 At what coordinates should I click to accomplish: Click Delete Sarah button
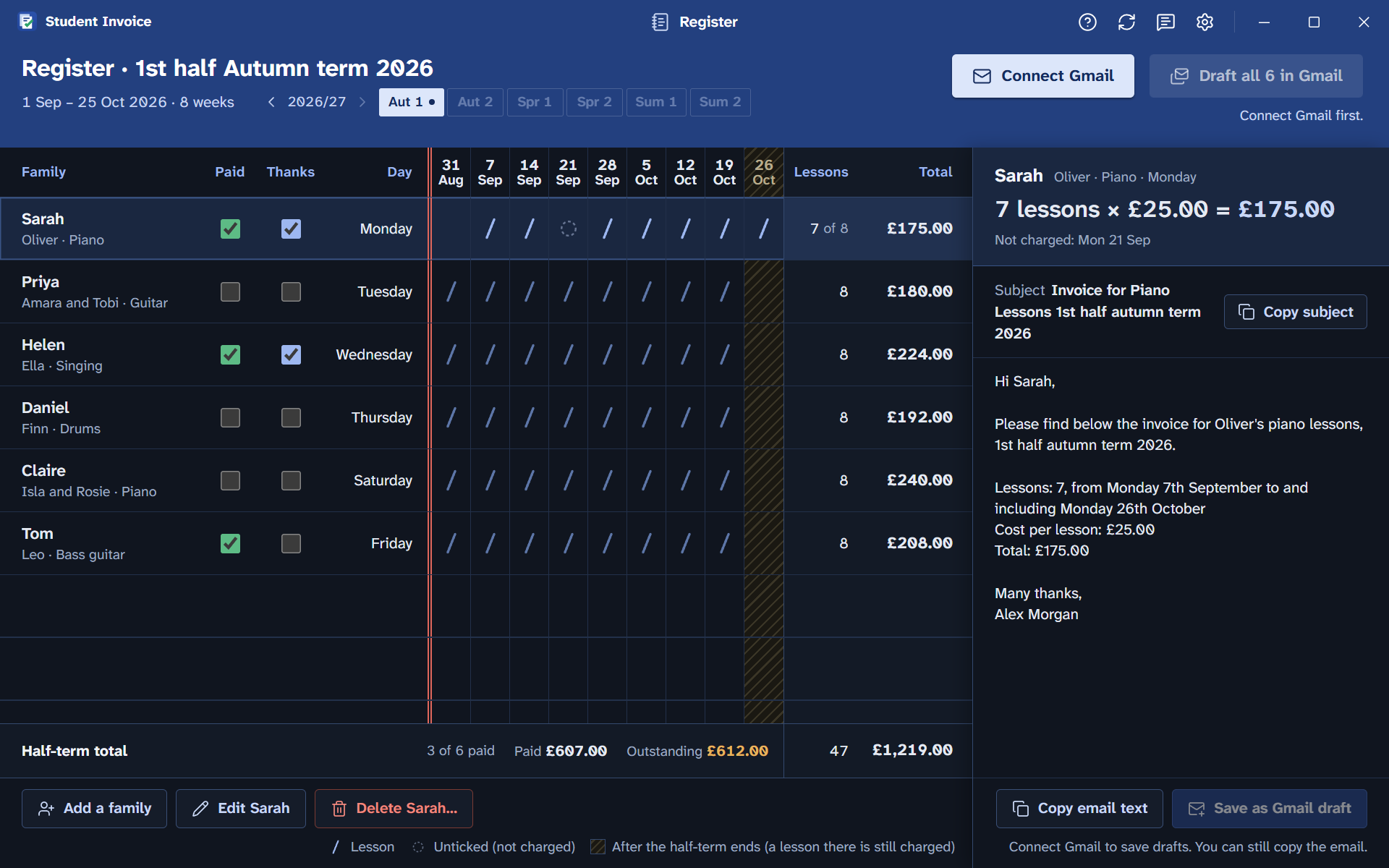click(x=394, y=809)
